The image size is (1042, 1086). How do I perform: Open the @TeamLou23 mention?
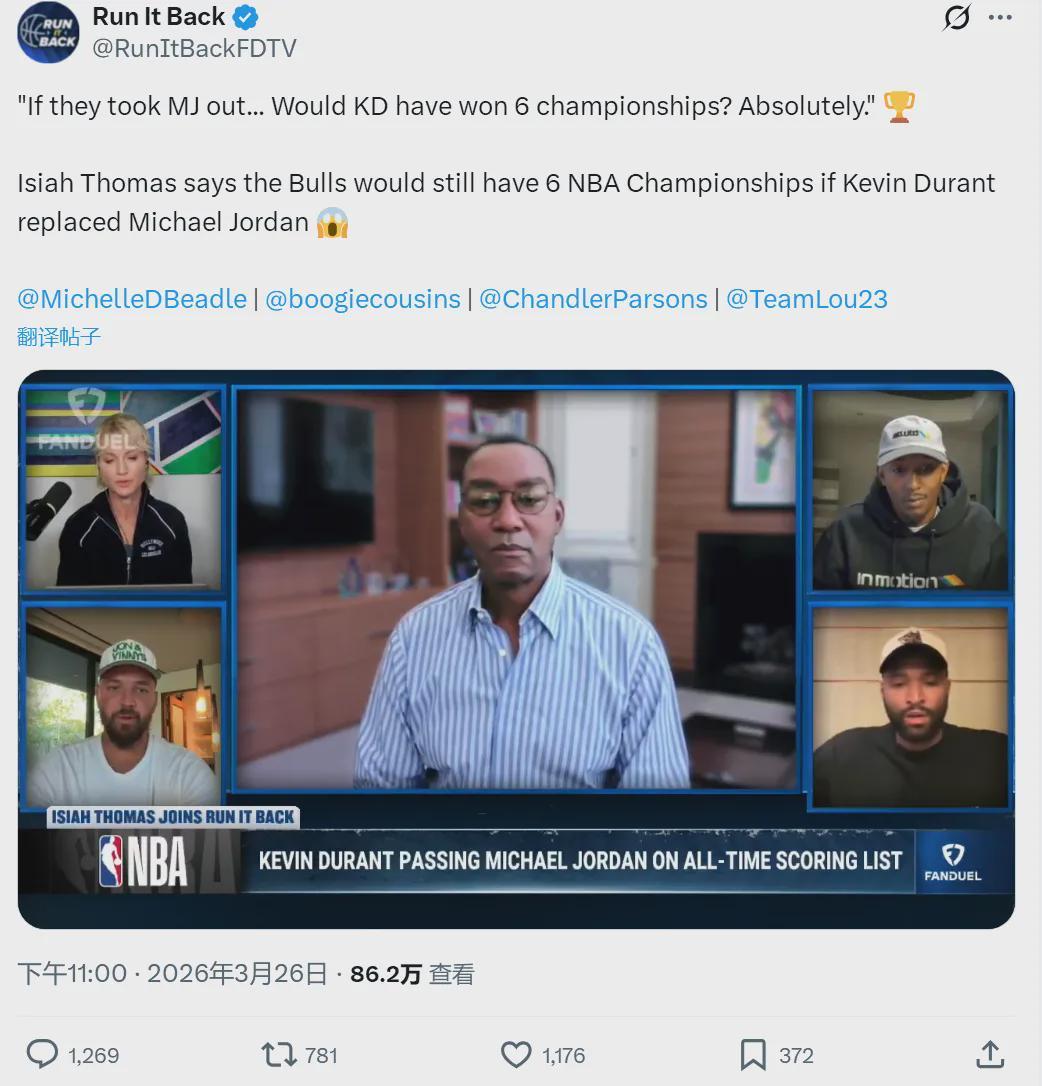[x=806, y=299]
